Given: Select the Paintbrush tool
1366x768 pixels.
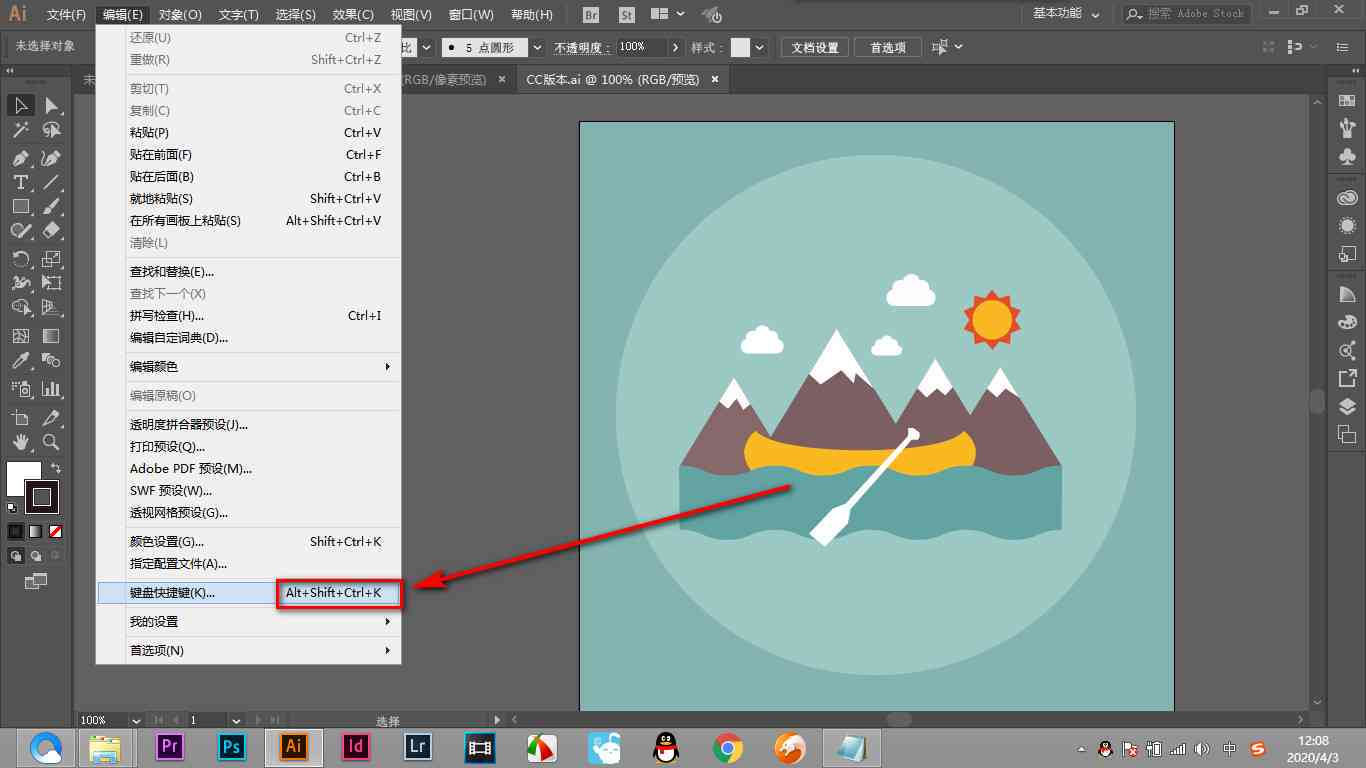Looking at the screenshot, I should pos(51,206).
